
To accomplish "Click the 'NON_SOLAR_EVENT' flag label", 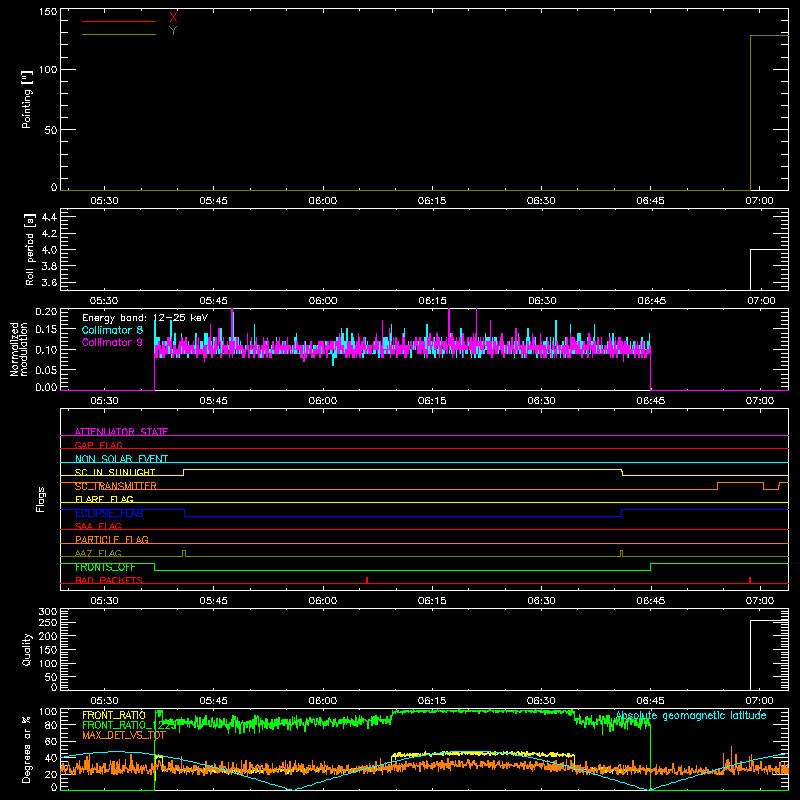I will 121,459.
